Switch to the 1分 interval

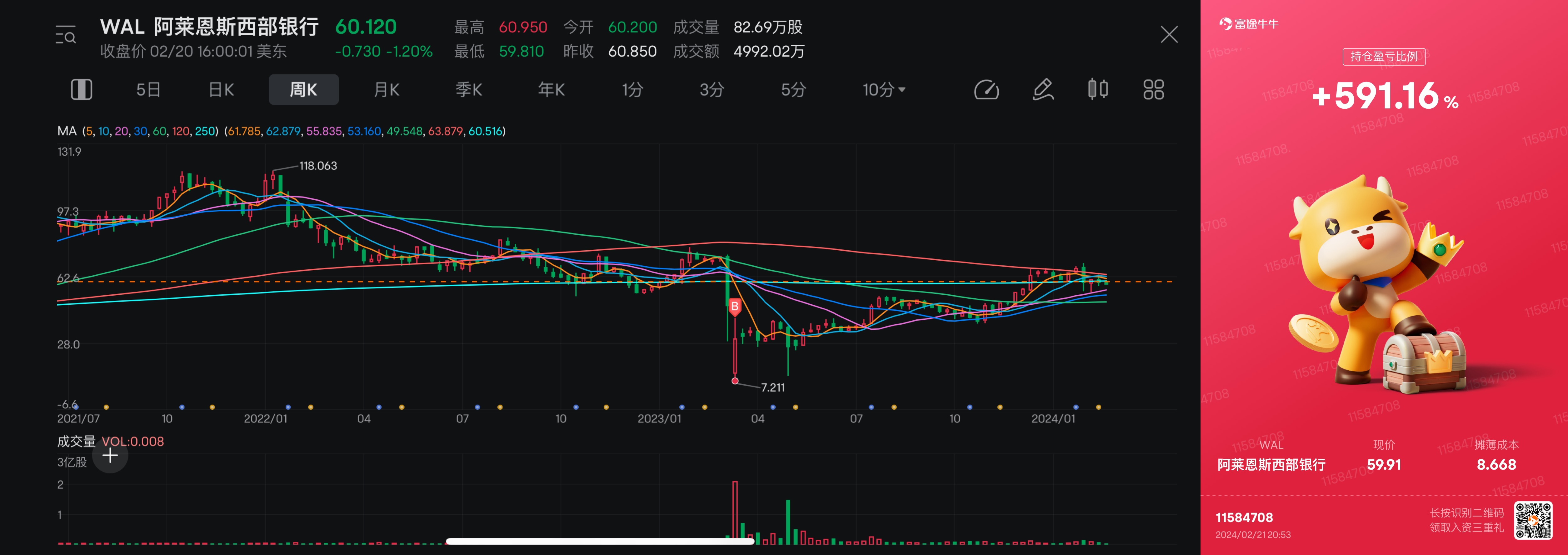click(632, 90)
